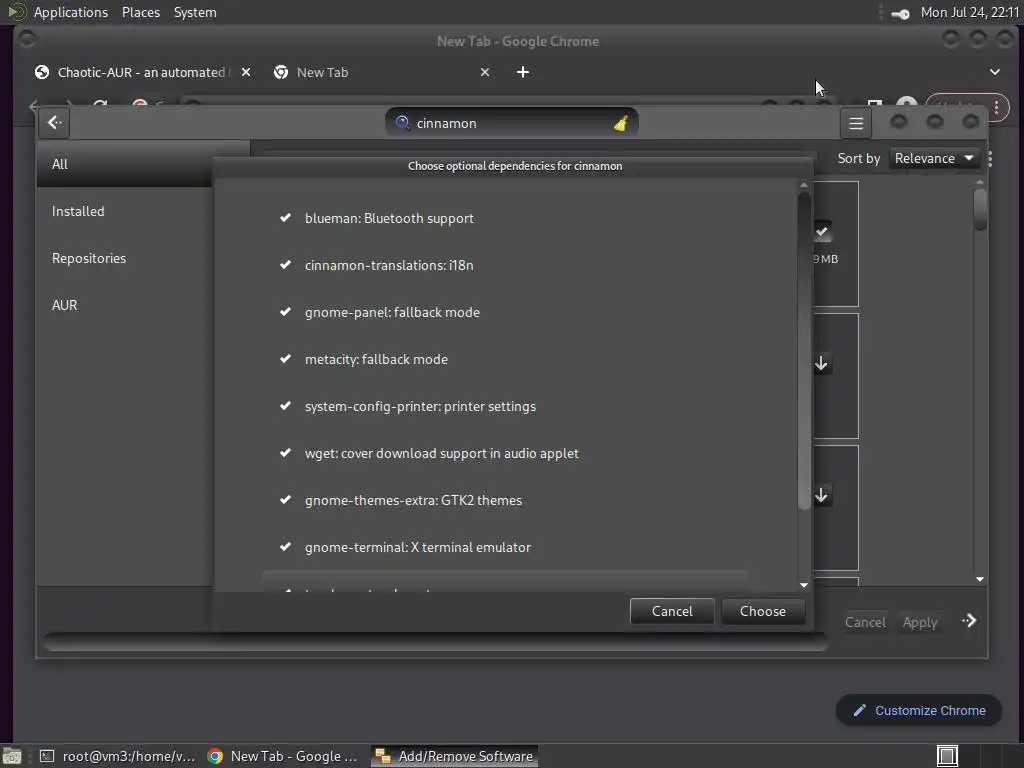The height and width of the screenshot is (768, 1024).
Task: Uncheck cinnamon-translations i18n
Action: (x=285, y=265)
